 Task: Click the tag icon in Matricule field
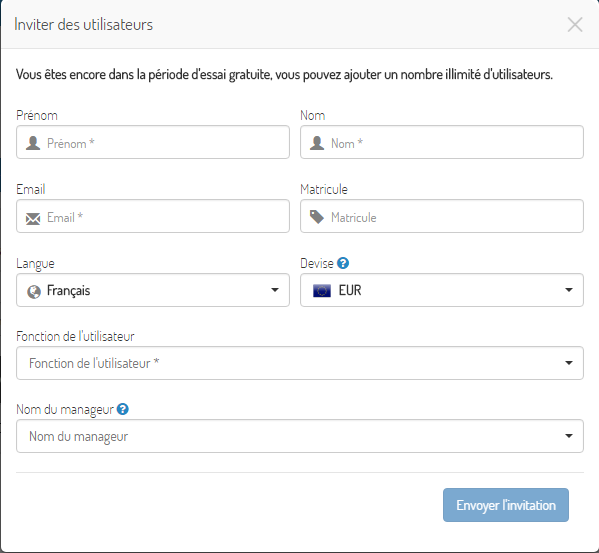click(x=317, y=217)
